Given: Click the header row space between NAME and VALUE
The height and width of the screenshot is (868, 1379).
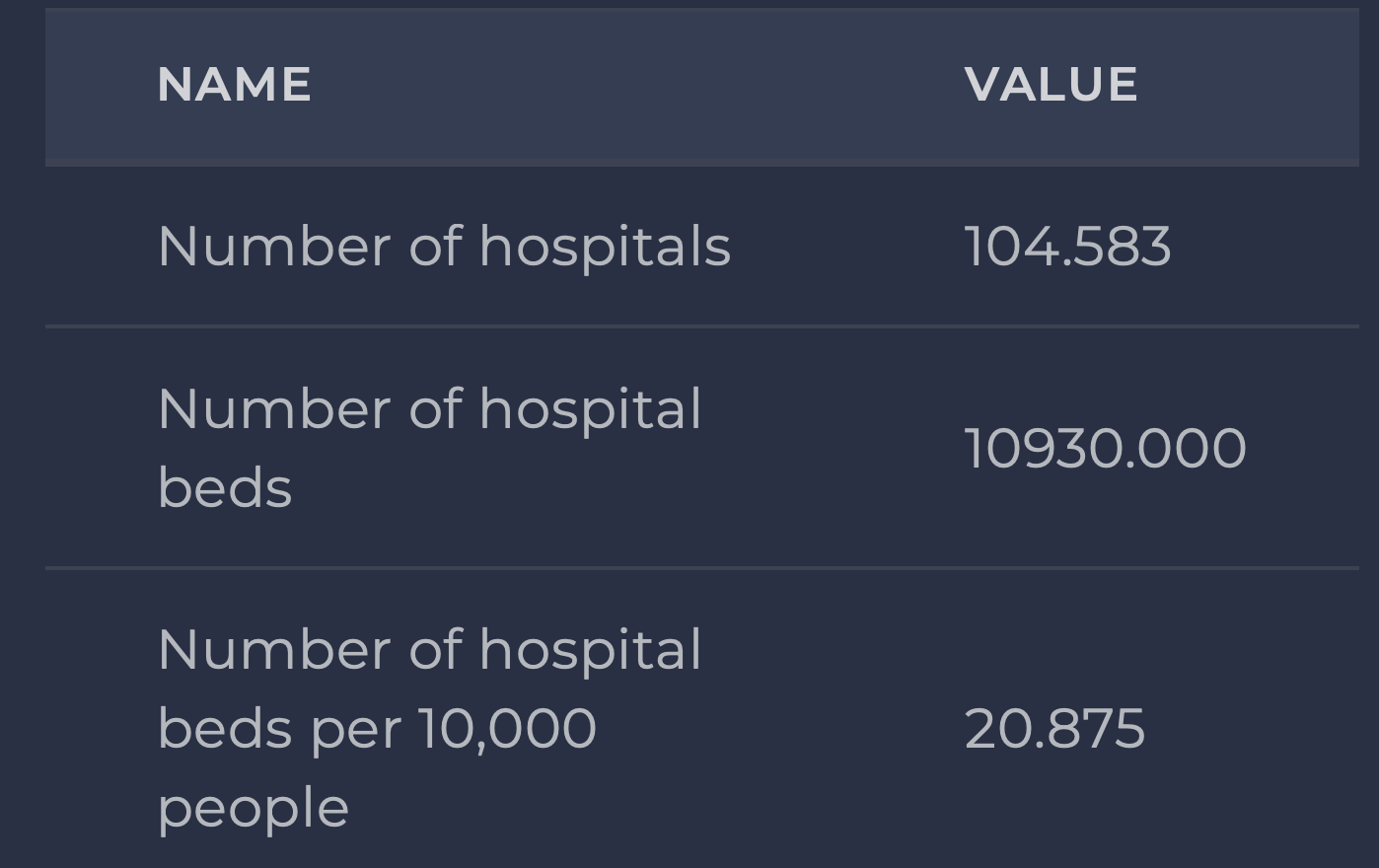Looking at the screenshot, I should tap(631, 85).
